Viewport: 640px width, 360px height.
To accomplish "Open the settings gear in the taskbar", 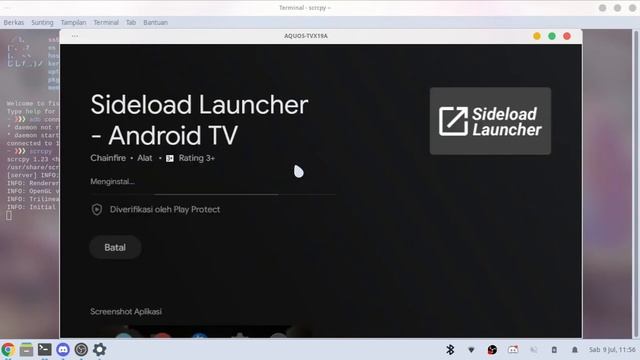I will (x=100, y=349).
